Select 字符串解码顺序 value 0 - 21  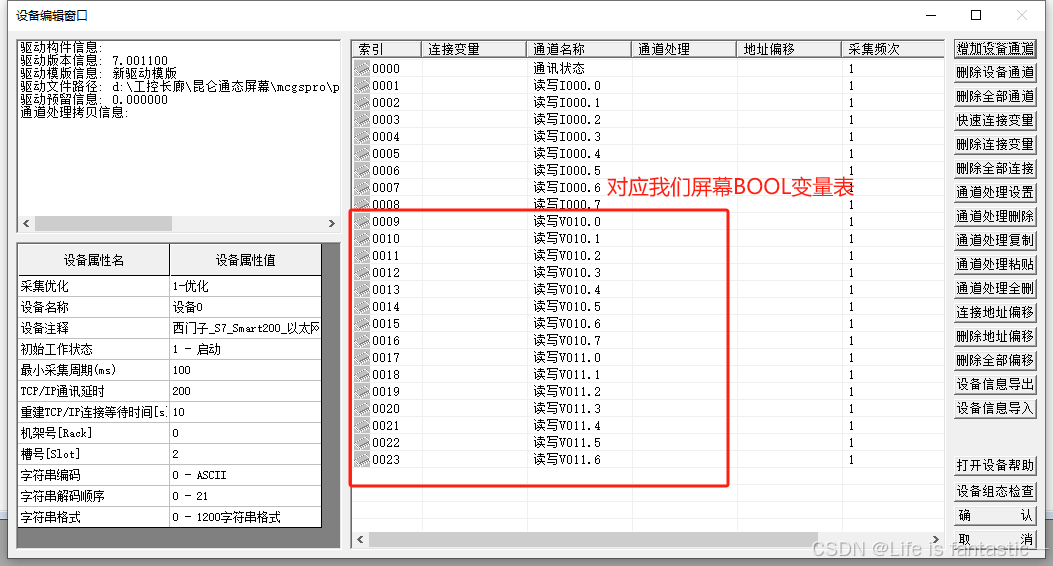245,496
